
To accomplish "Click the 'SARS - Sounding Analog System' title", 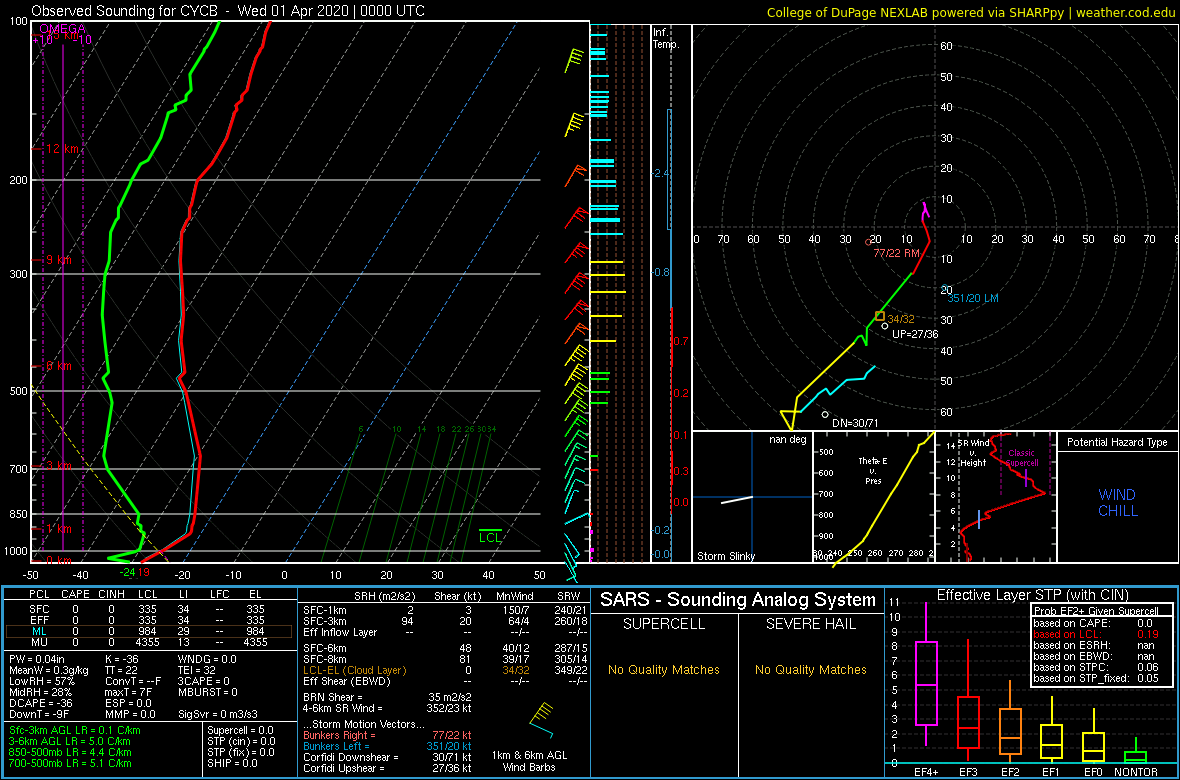I will [738, 600].
